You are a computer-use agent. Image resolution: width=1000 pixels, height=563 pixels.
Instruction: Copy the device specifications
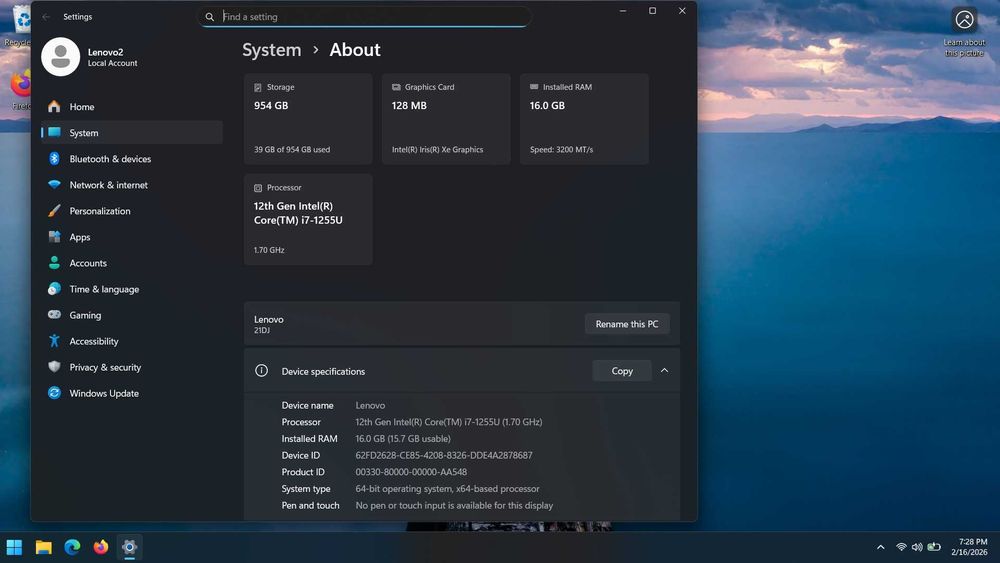[x=622, y=370]
